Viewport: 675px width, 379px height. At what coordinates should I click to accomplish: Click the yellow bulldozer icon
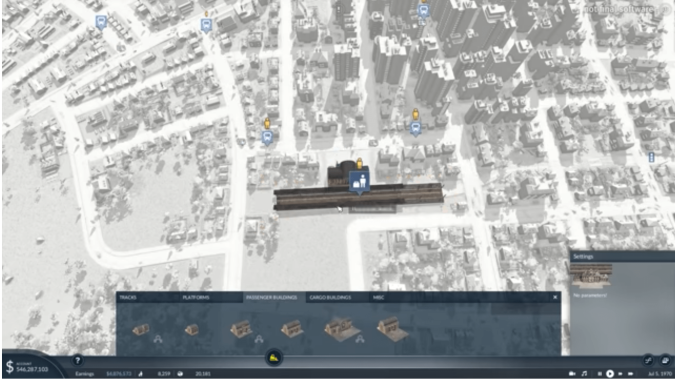point(274,357)
